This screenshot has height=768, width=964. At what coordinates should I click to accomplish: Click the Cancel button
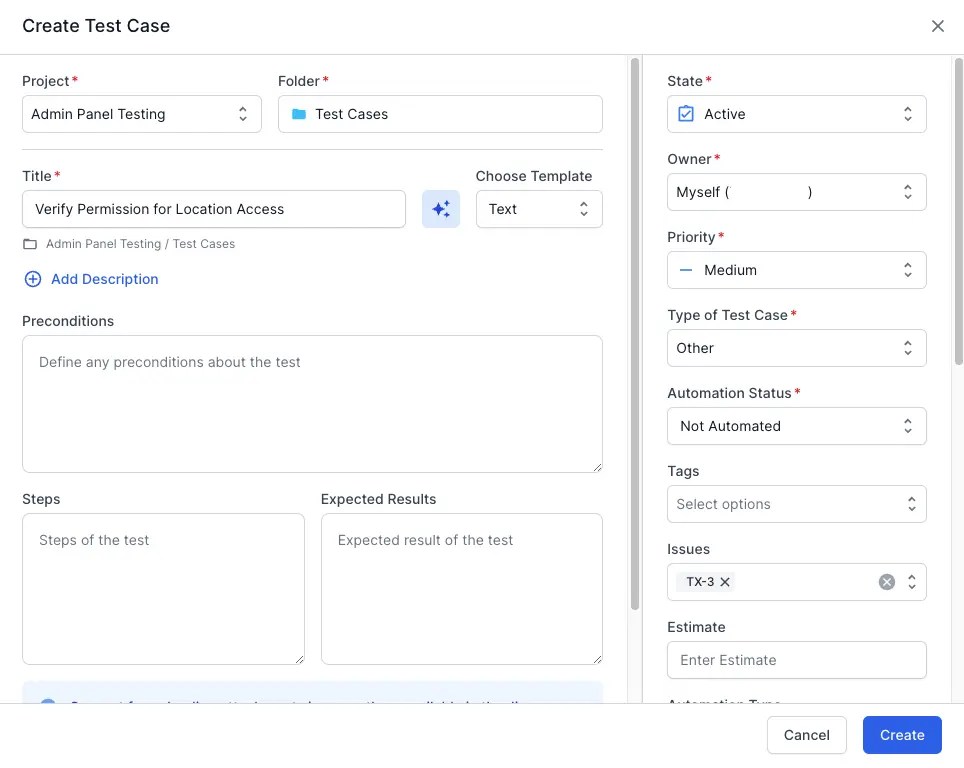click(x=806, y=734)
